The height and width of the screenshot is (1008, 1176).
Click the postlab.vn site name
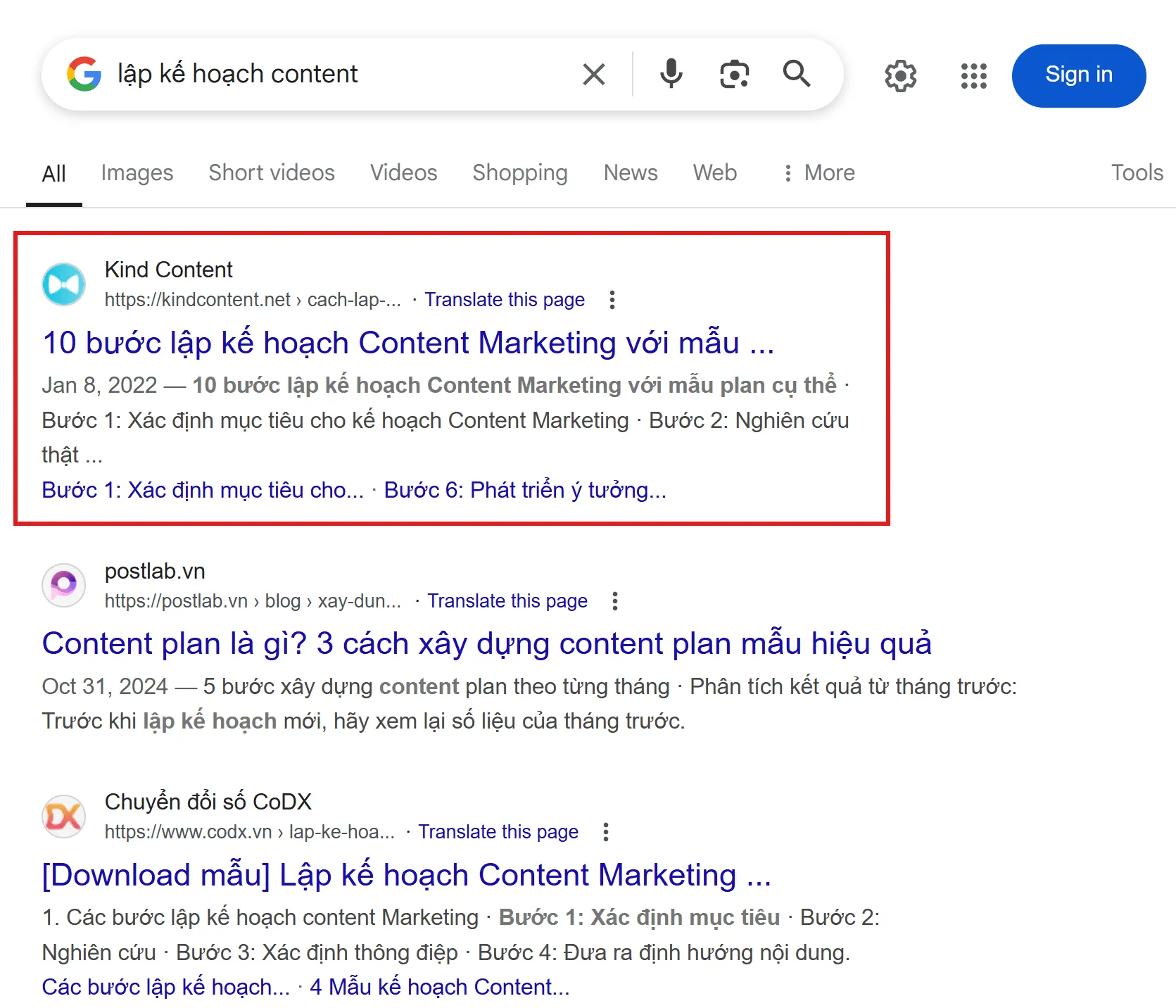pos(155,572)
